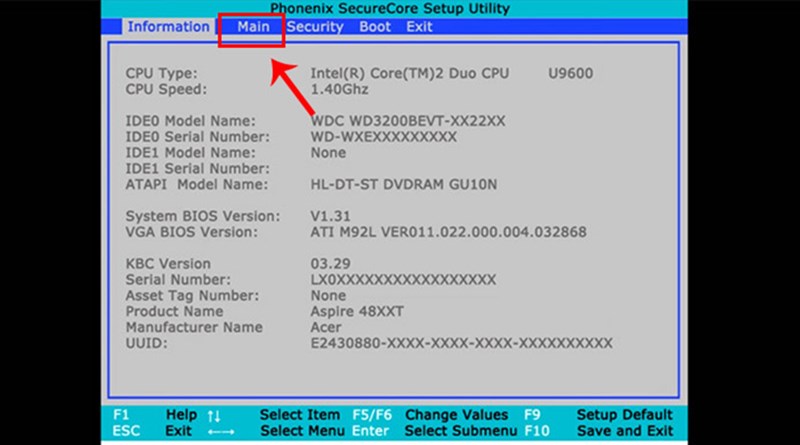Click the UUID label
The image size is (800, 445).
[x=146, y=343]
